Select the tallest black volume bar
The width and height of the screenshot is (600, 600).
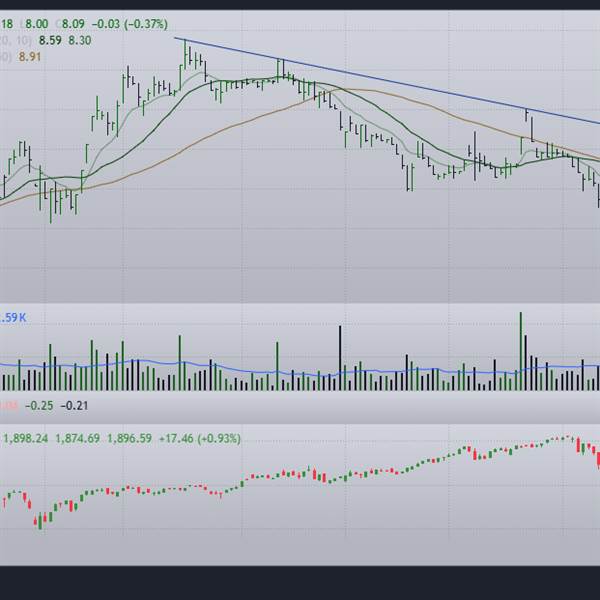[340, 358]
